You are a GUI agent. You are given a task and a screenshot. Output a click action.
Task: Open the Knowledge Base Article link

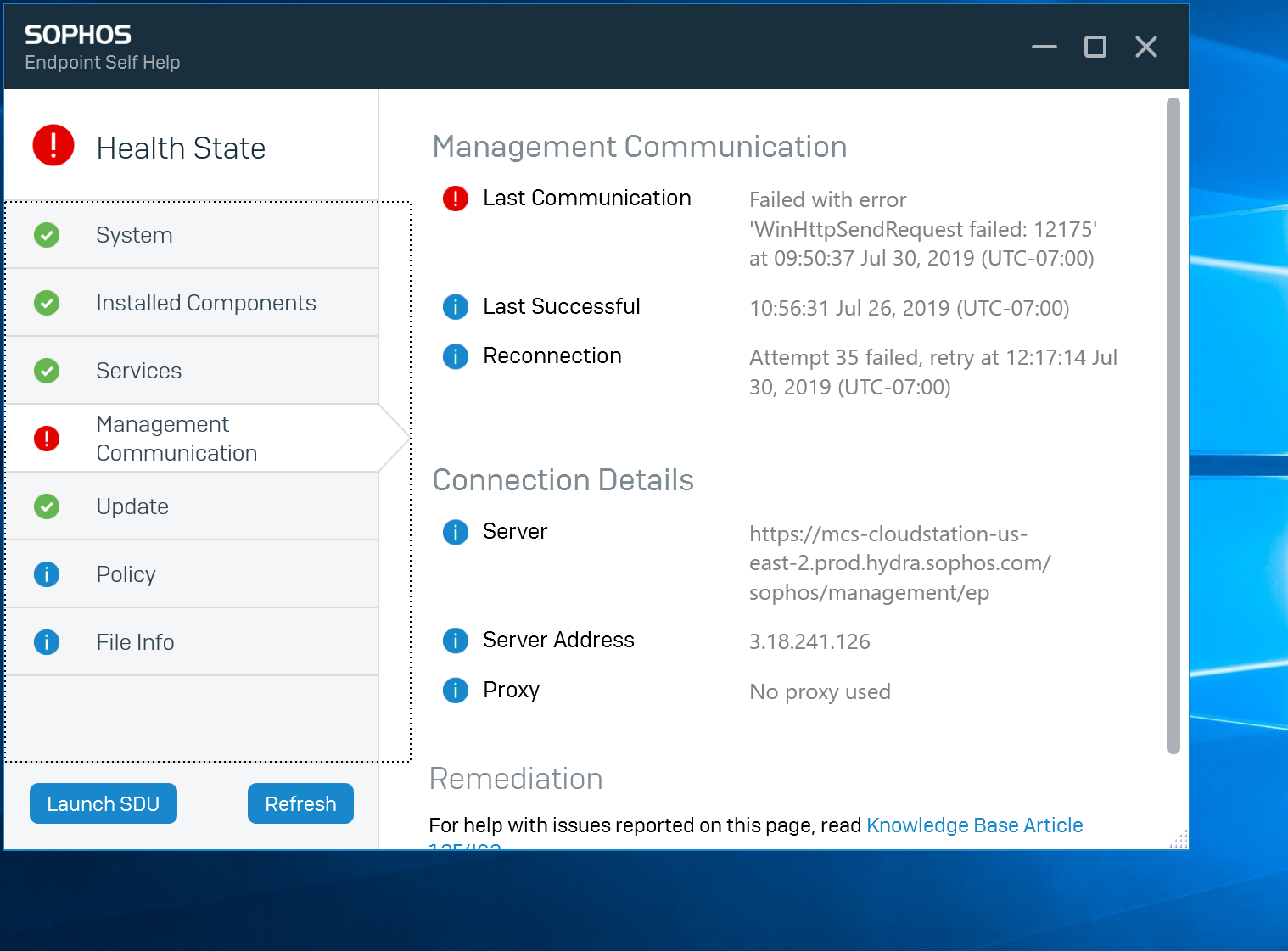[x=974, y=825]
